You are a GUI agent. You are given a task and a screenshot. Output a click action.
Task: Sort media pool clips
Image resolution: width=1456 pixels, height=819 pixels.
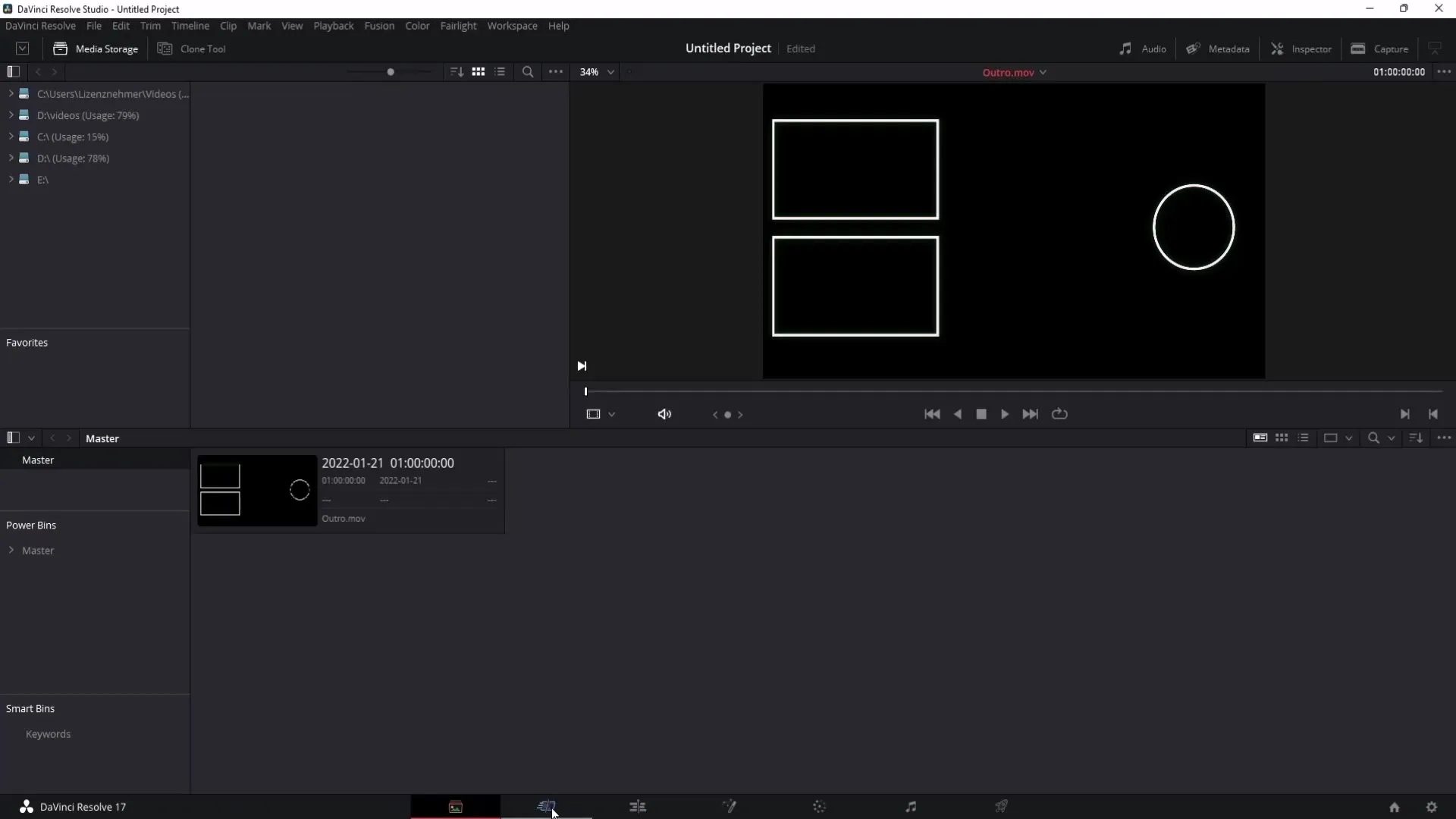(x=1416, y=438)
